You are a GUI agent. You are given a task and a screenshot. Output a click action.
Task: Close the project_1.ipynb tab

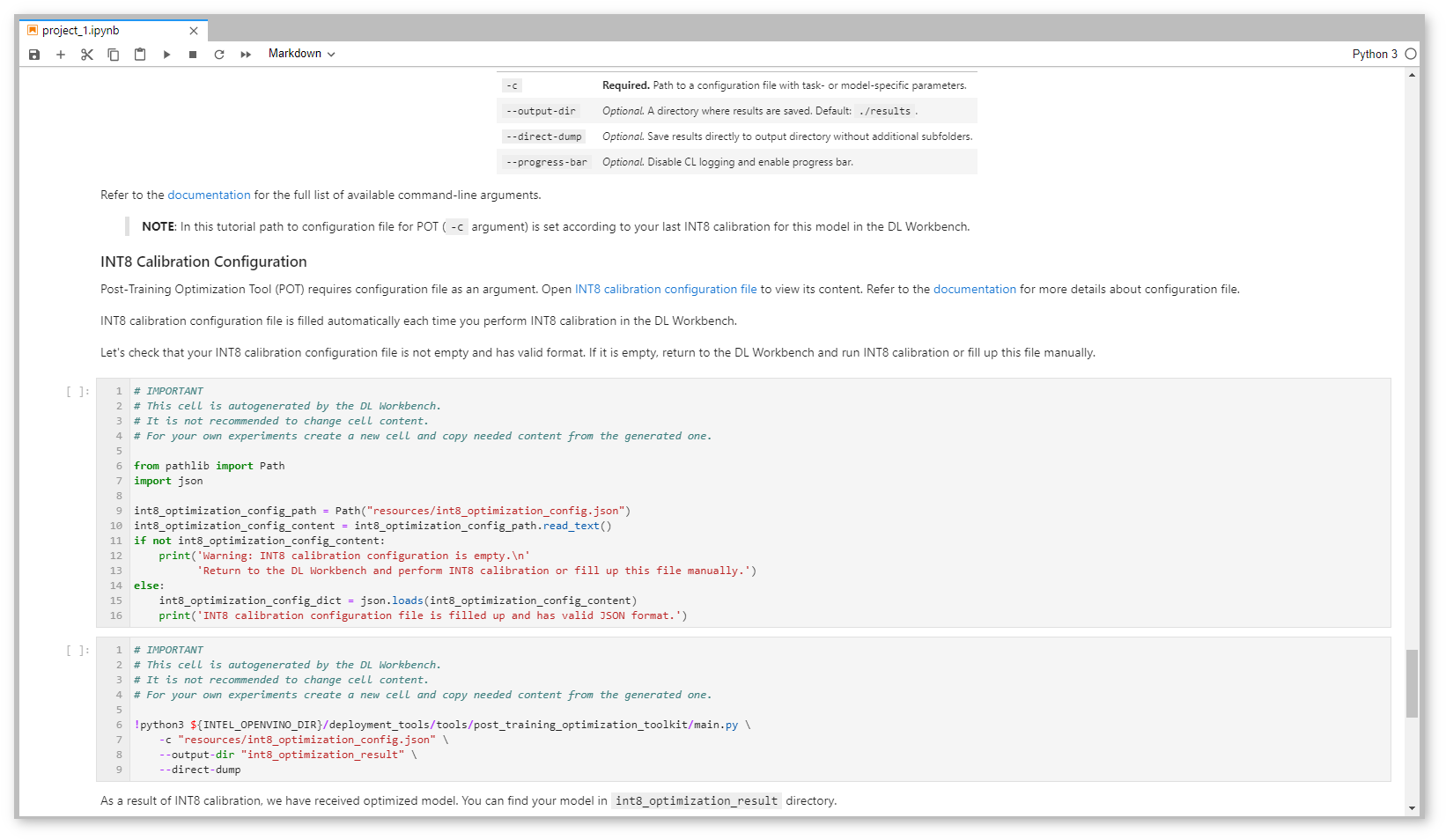(x=194, y=31)
